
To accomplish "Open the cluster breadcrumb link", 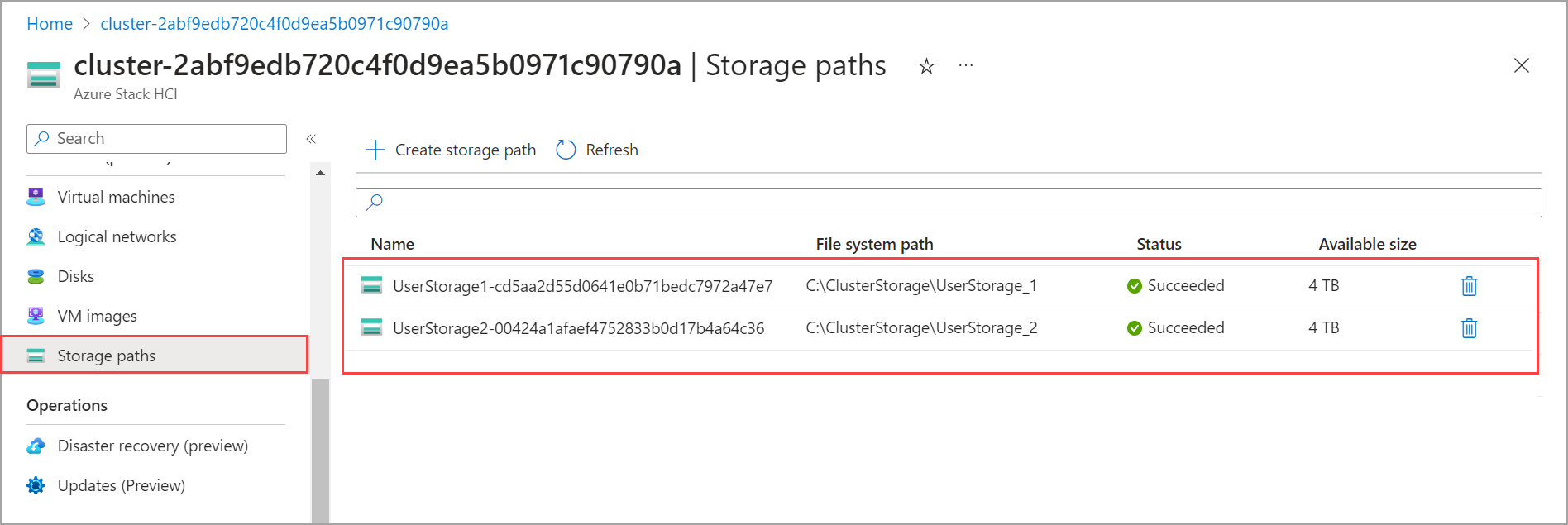I will tap(274, 24).
